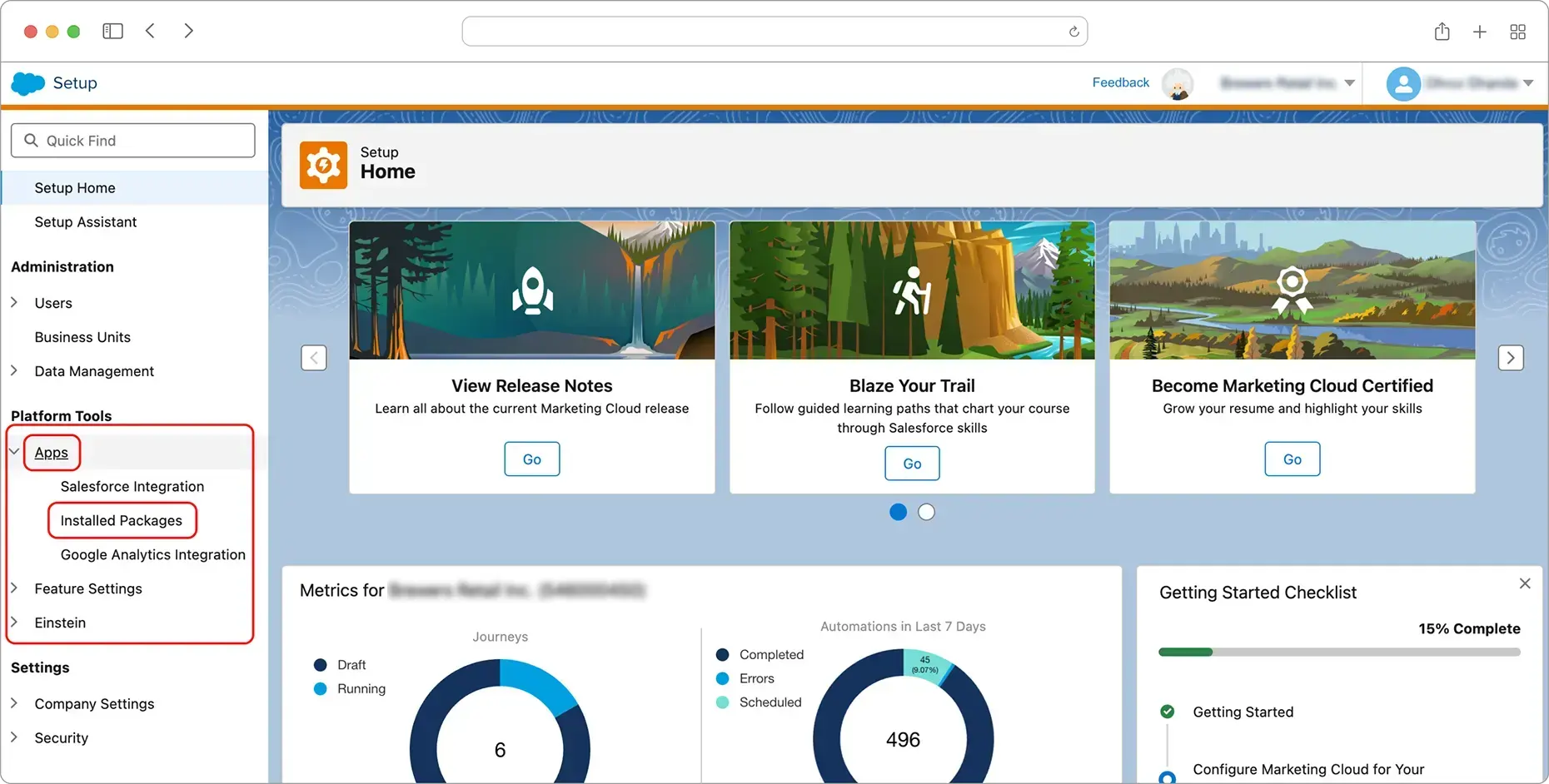Expand the Einstein section
Viewport: 1549px width, 784px height.
[x=14, y=622]
